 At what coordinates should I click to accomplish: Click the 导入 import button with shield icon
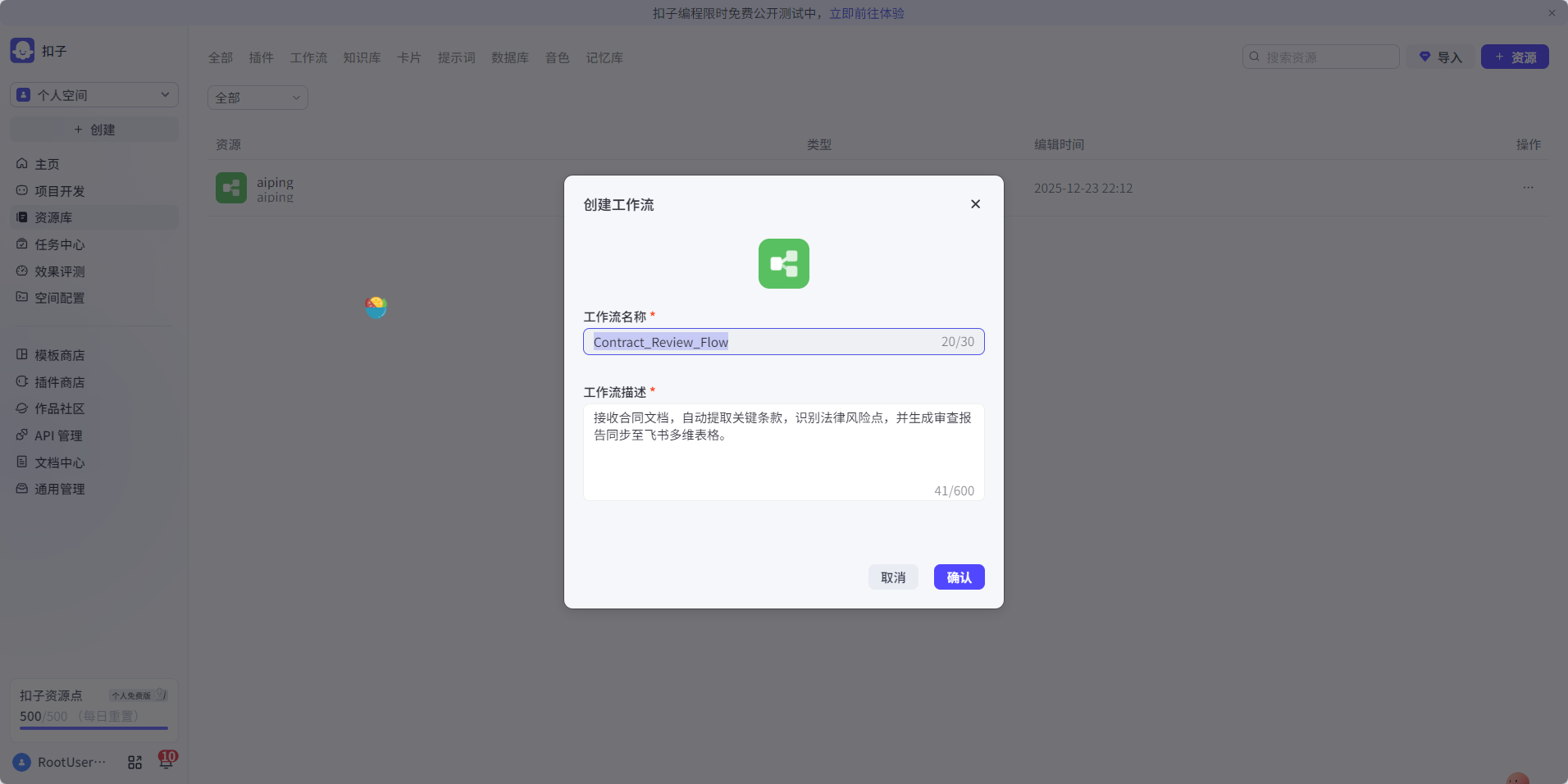tap(1438, 57)
